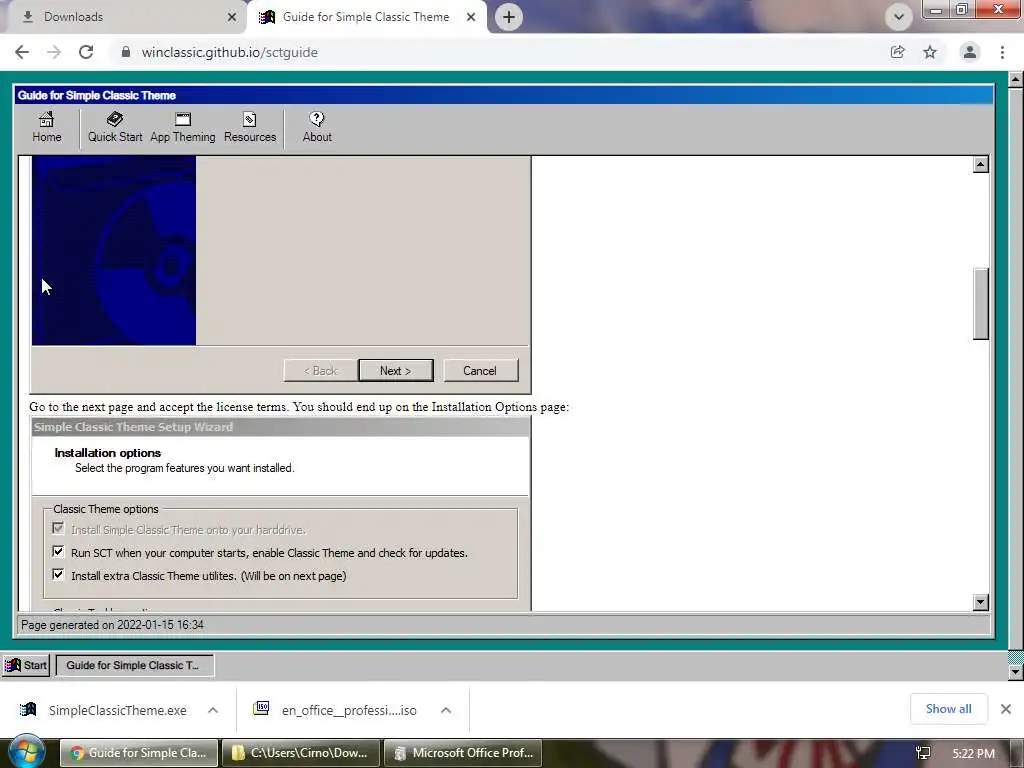The height and width of the screenshot is (768, 1024).
Task: Open the tab search dropdown
Action: tap(899, 17)
